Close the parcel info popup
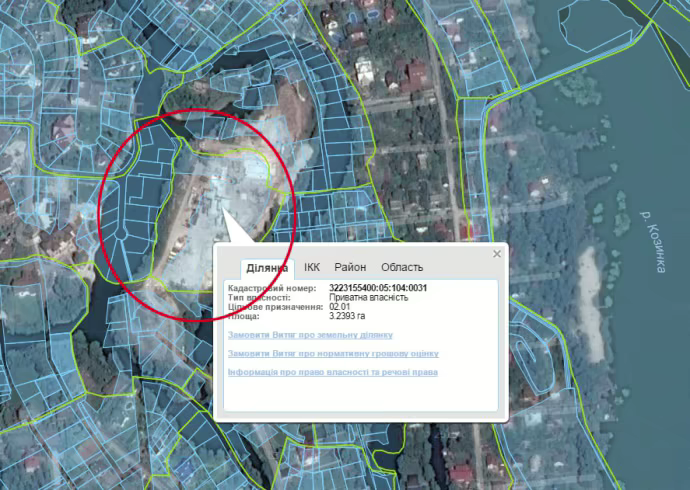This screenshot has width=690, height=490. pyautogui.click(x=497, y=254)
